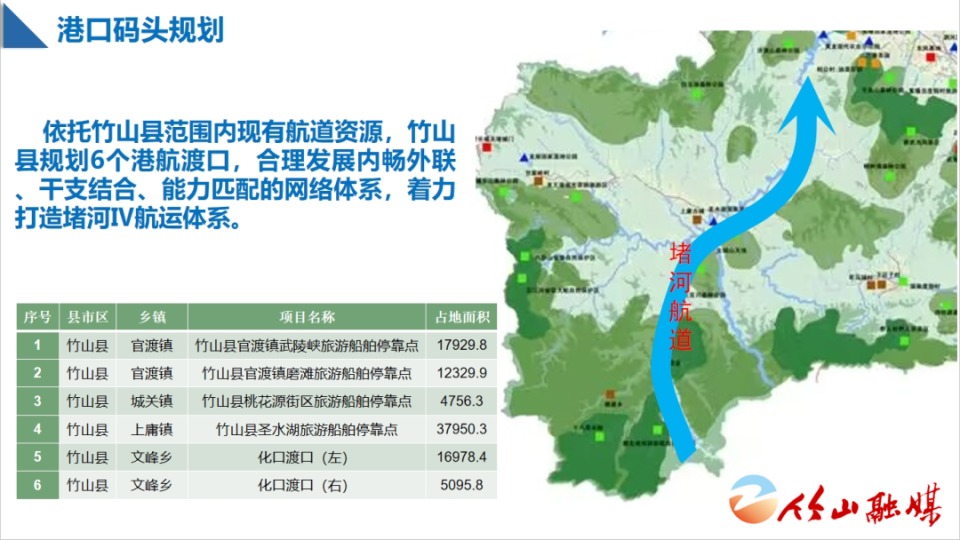Click area value 16978.4
This screenshot has height=540, width=960.
[x=462, y=457]
